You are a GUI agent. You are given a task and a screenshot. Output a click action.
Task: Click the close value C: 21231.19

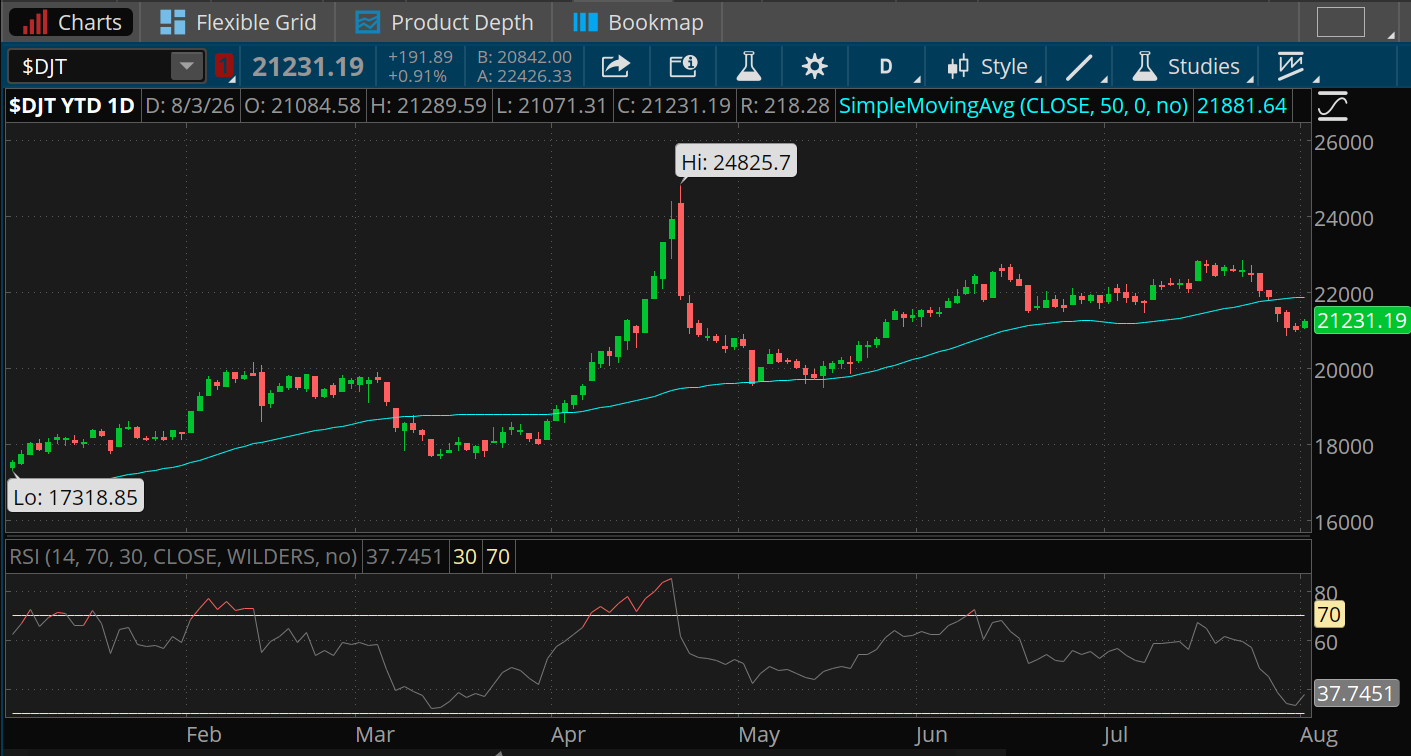point(672,105)
